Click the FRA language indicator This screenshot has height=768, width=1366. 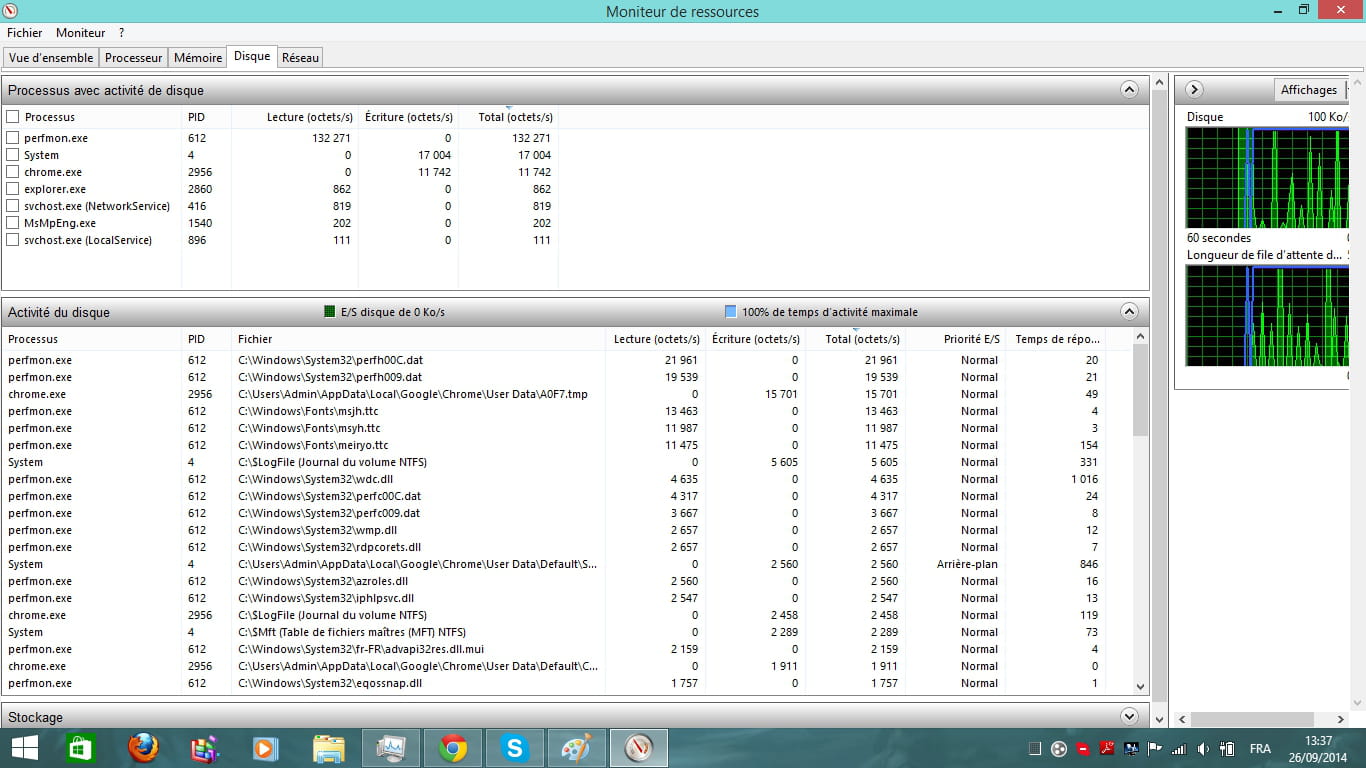pyautogui.click(x=1260, y=749)
